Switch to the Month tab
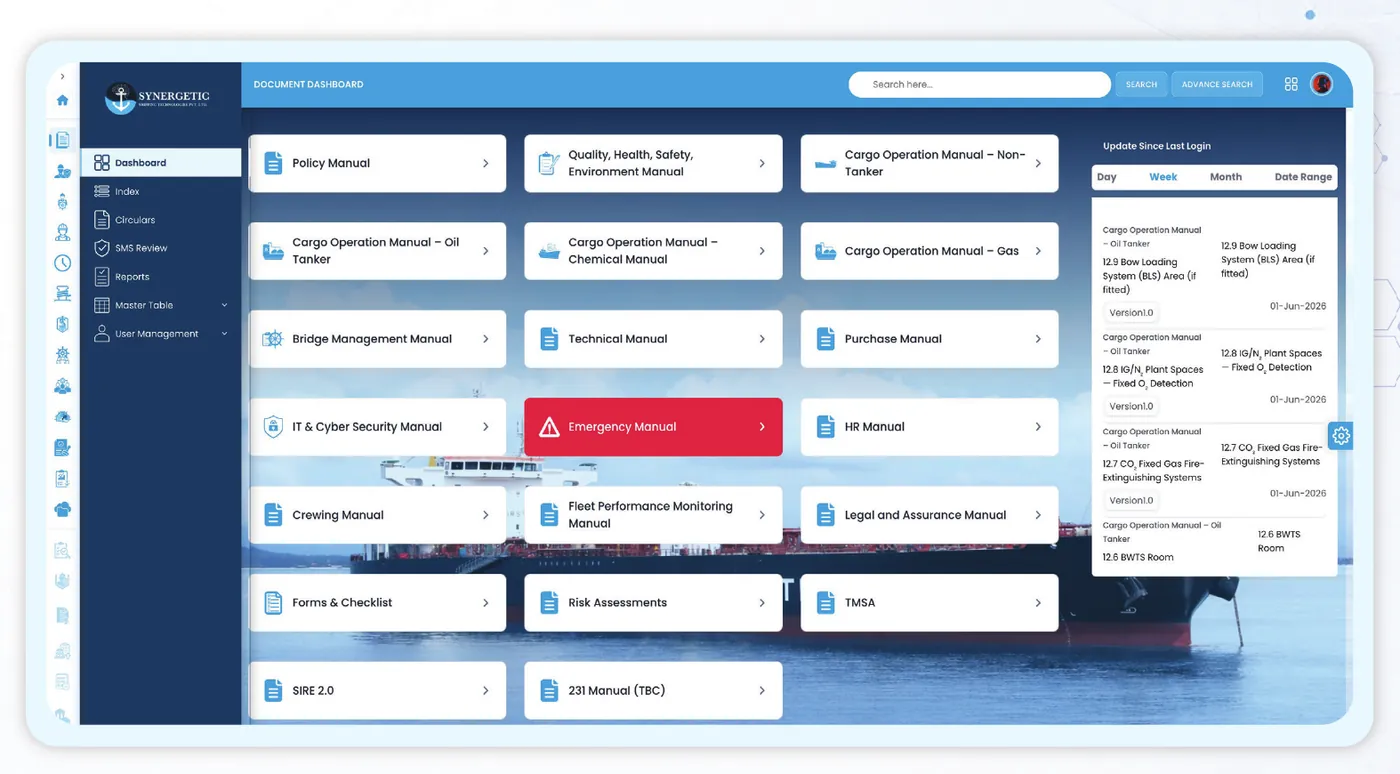Image resolution: width=1400 pixels, height=774 pixels. (1226, 177)
